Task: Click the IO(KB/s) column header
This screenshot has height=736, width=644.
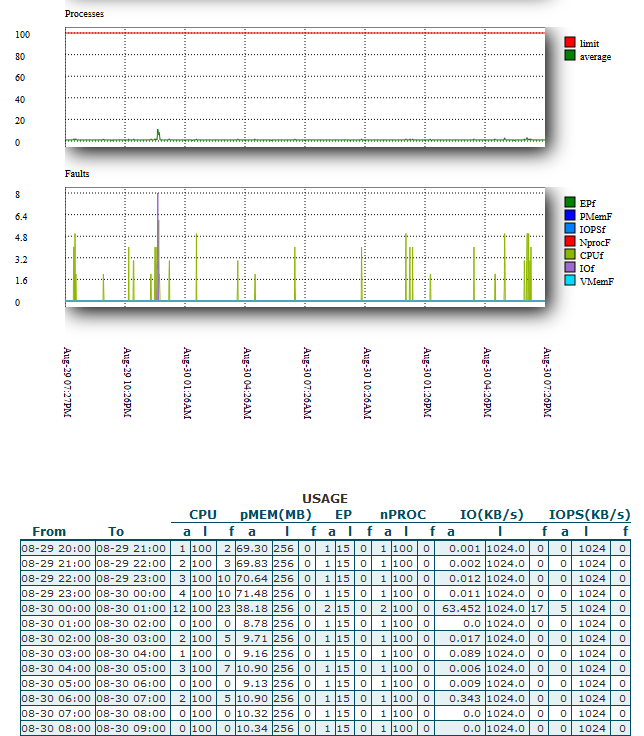Action: tap(491, 515)
